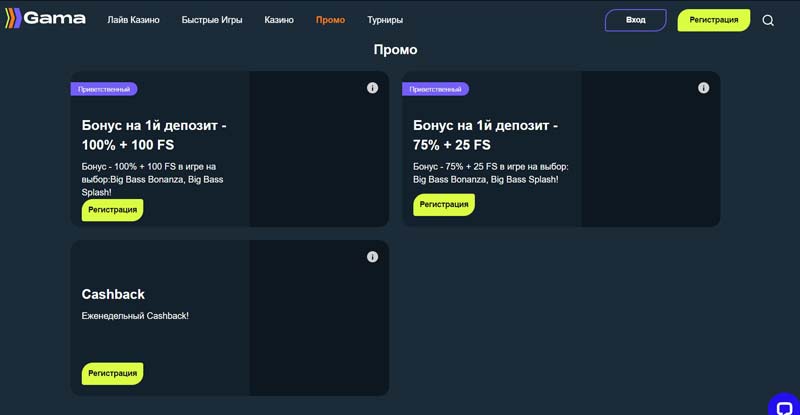Image resolution: width=800 pixels, height=415 pixels.
Task: Open info icon on Cashback card
Action: pos(372,257)
